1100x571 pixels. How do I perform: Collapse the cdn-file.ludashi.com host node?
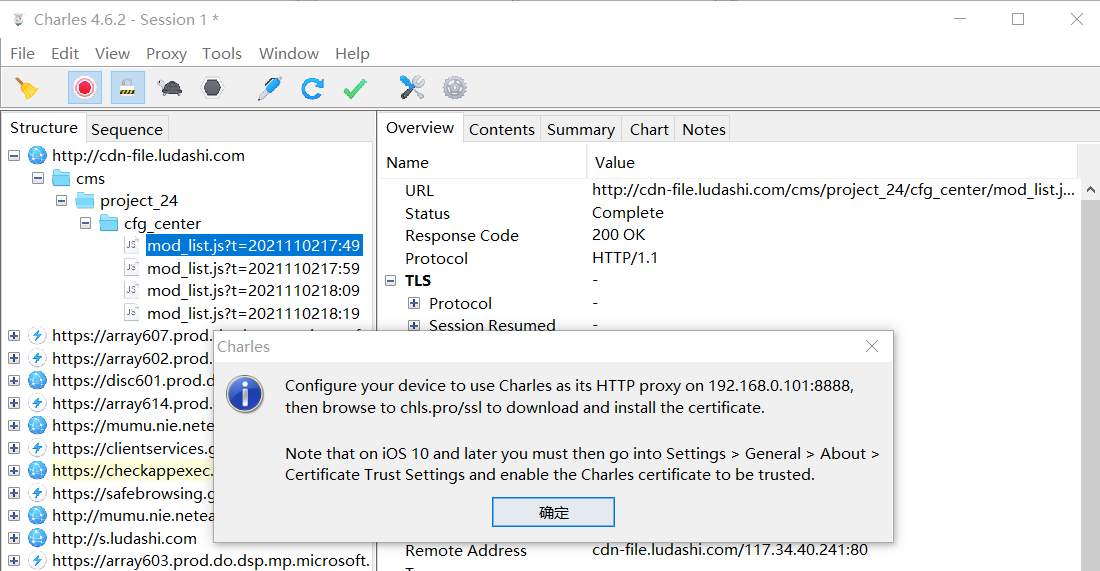(14, 156)
